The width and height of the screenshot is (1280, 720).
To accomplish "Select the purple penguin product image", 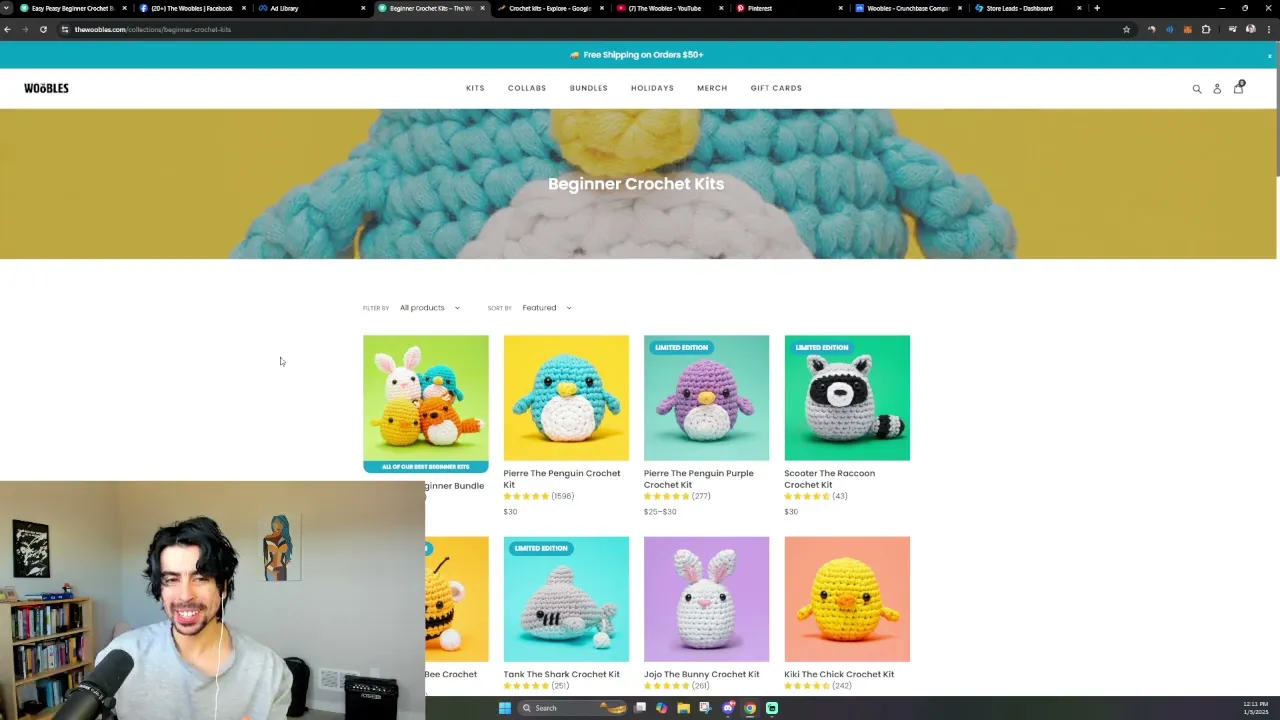I will click(707, 398).
